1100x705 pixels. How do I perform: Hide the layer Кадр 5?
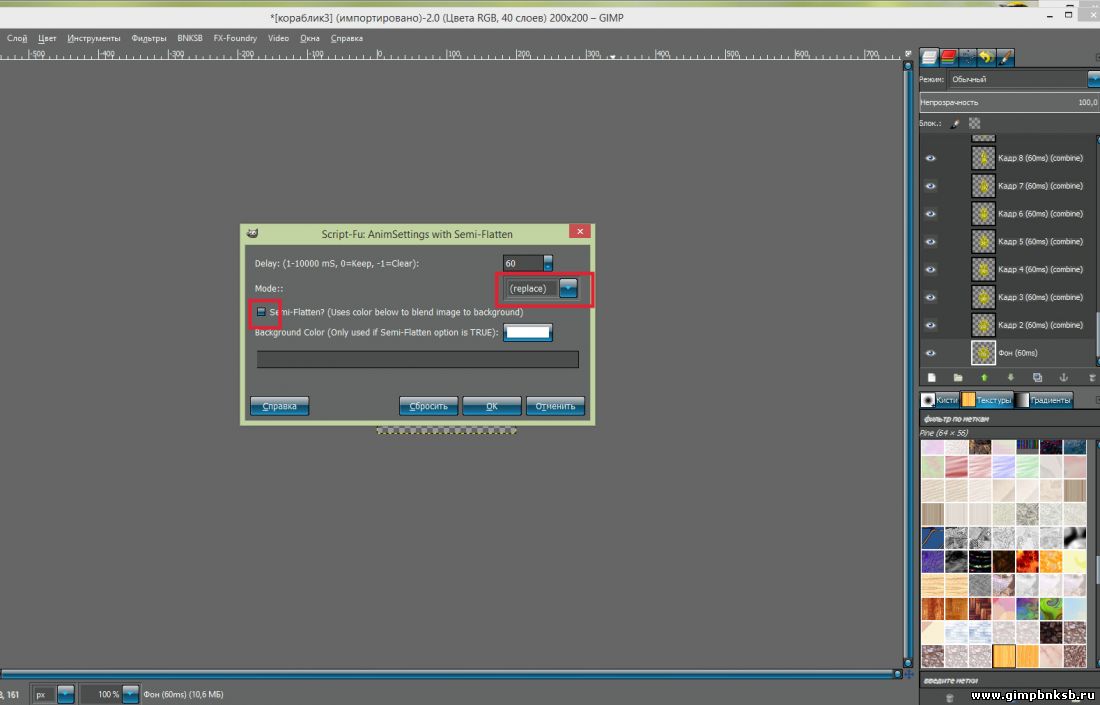coord(930,242)
